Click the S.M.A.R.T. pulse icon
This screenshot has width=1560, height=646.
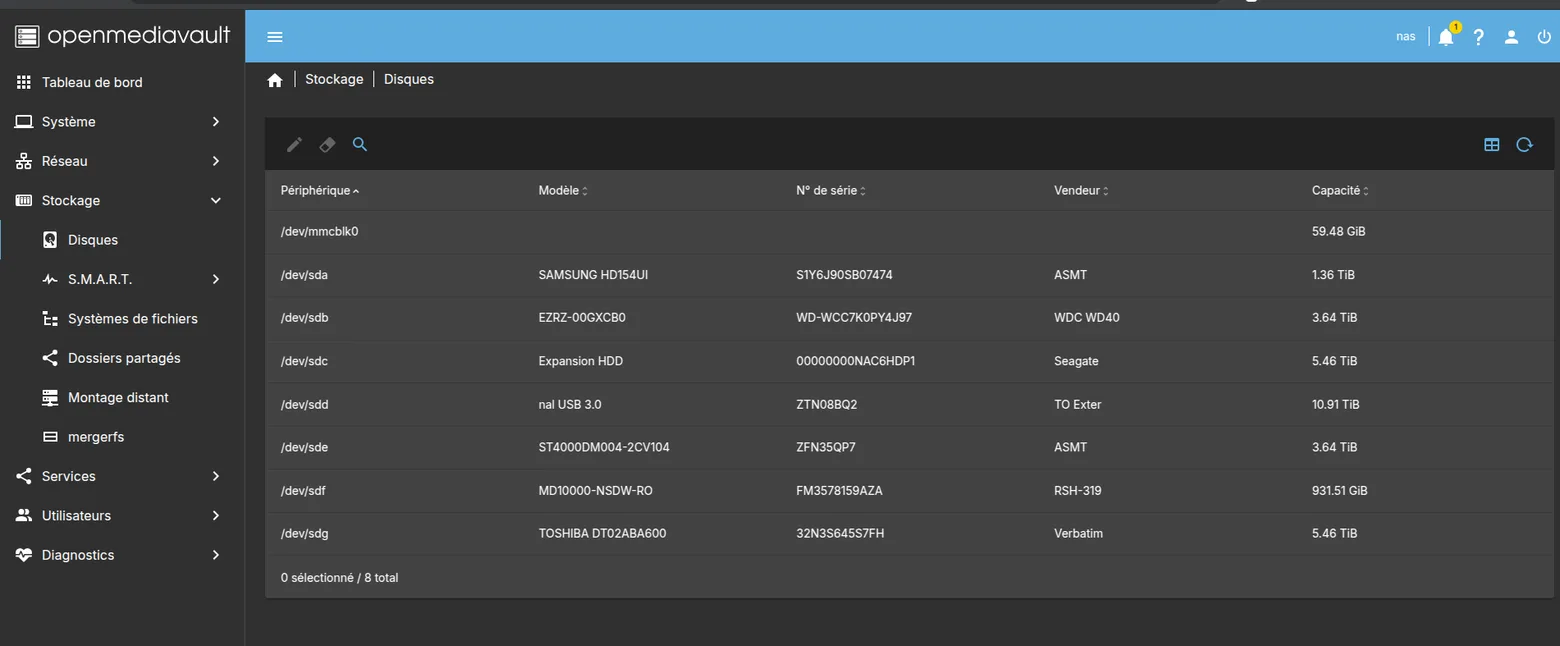(50, 279)
